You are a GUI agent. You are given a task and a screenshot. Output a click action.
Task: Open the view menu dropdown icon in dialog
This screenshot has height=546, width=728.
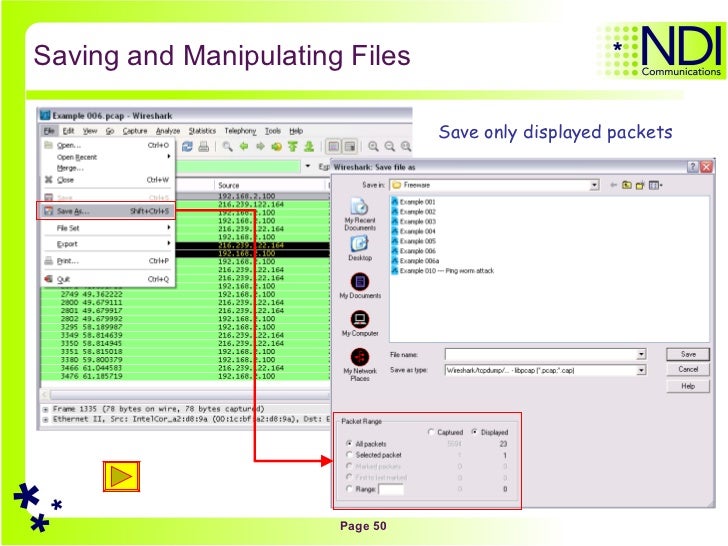pos(656,185)
